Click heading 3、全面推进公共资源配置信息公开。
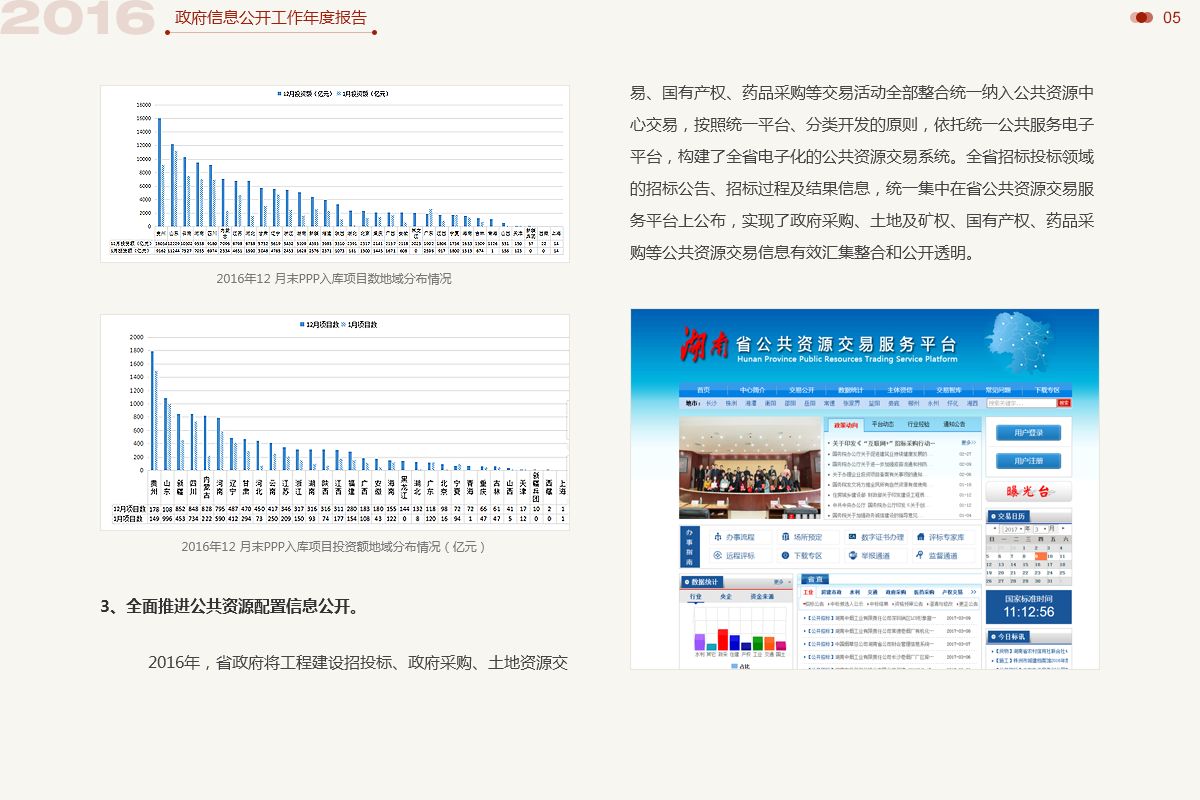 (x=229, y=606)
